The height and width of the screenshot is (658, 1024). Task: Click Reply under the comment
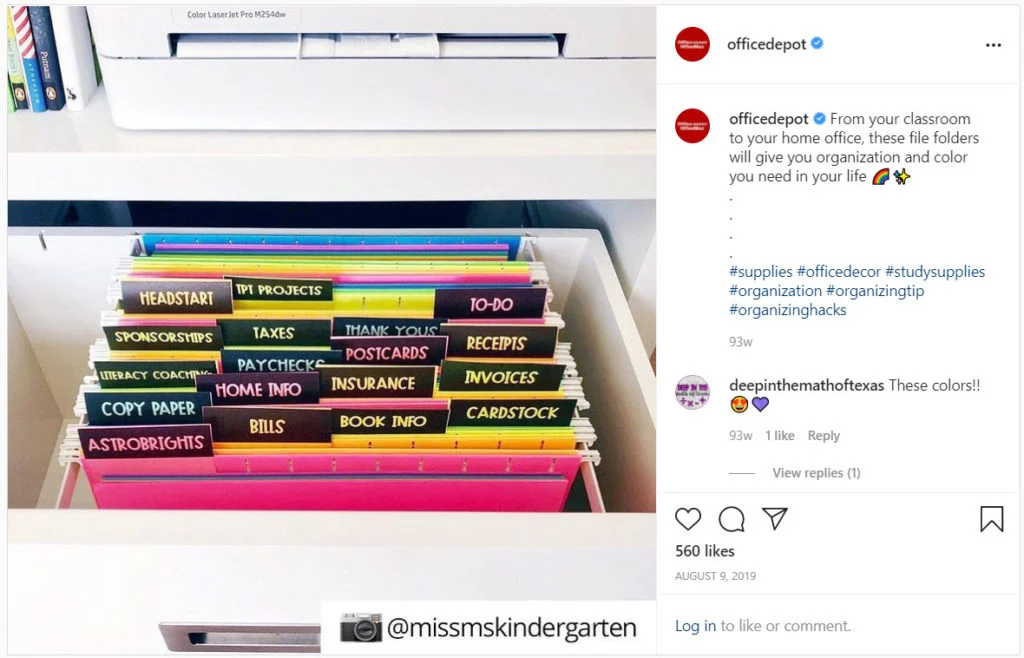coord(824,435)
